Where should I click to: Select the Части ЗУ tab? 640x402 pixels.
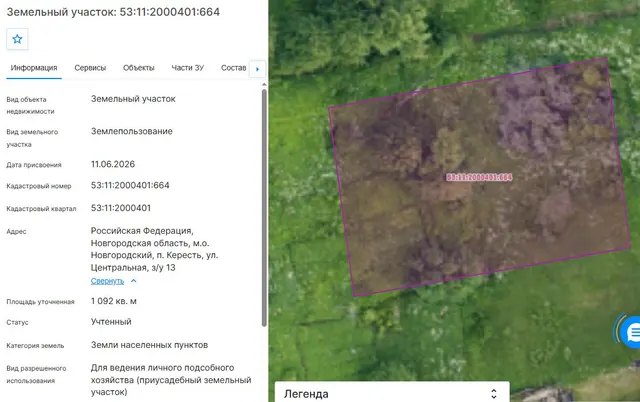[x=188, y=68]
